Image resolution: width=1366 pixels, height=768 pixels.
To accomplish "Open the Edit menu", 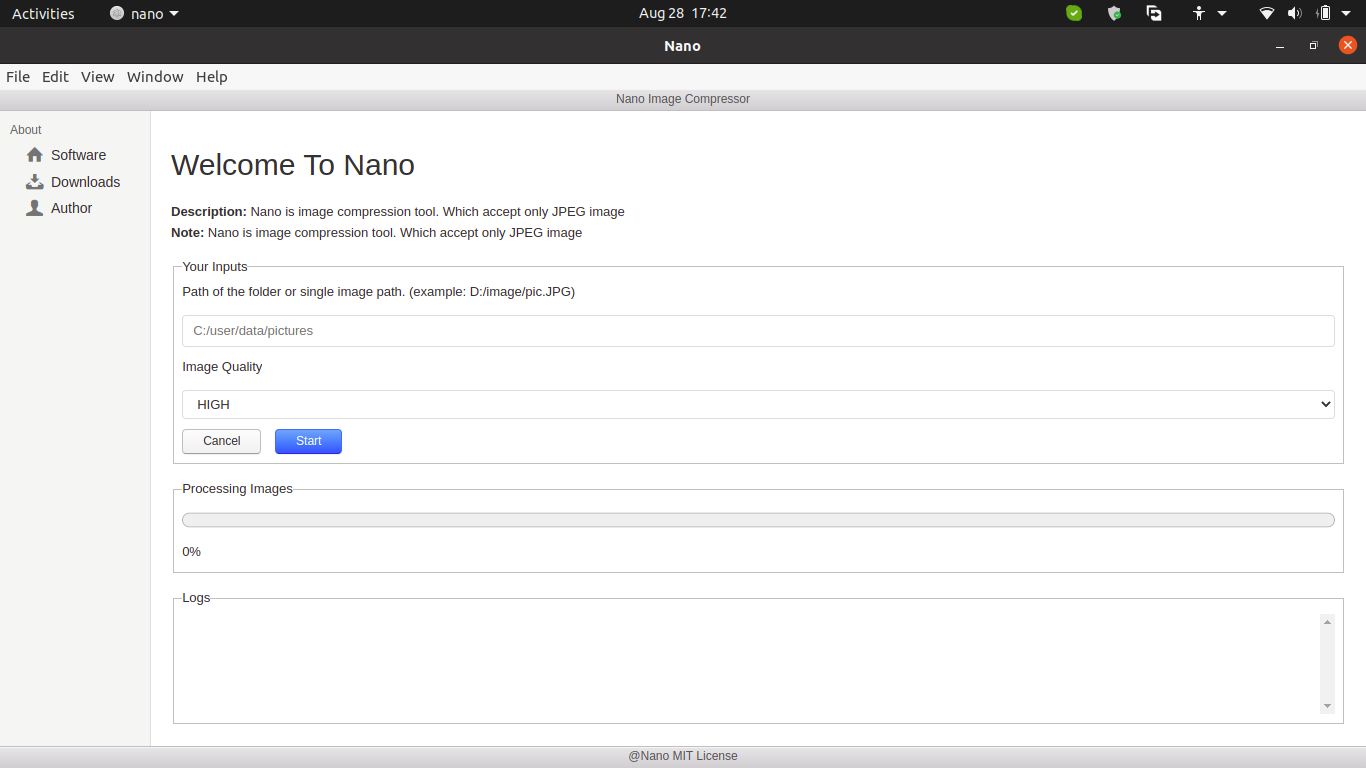I will tap(55, 77).
